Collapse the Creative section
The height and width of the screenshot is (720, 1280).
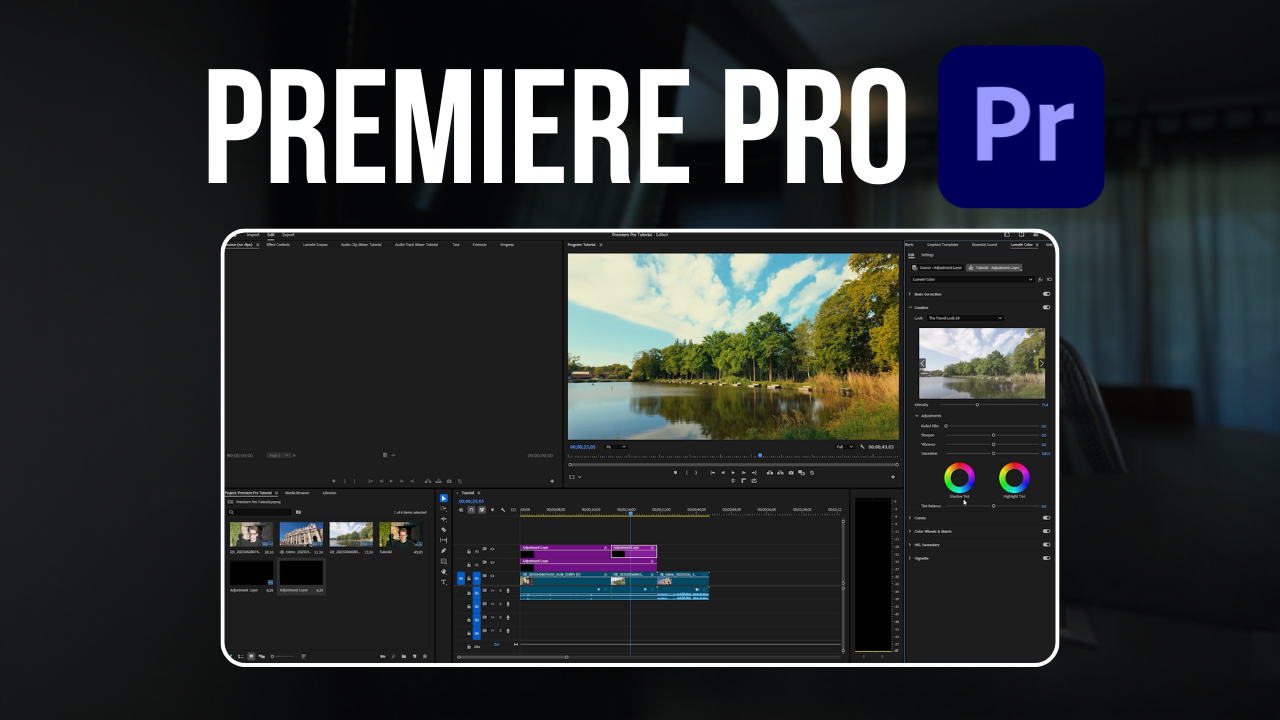pos(910,307)
